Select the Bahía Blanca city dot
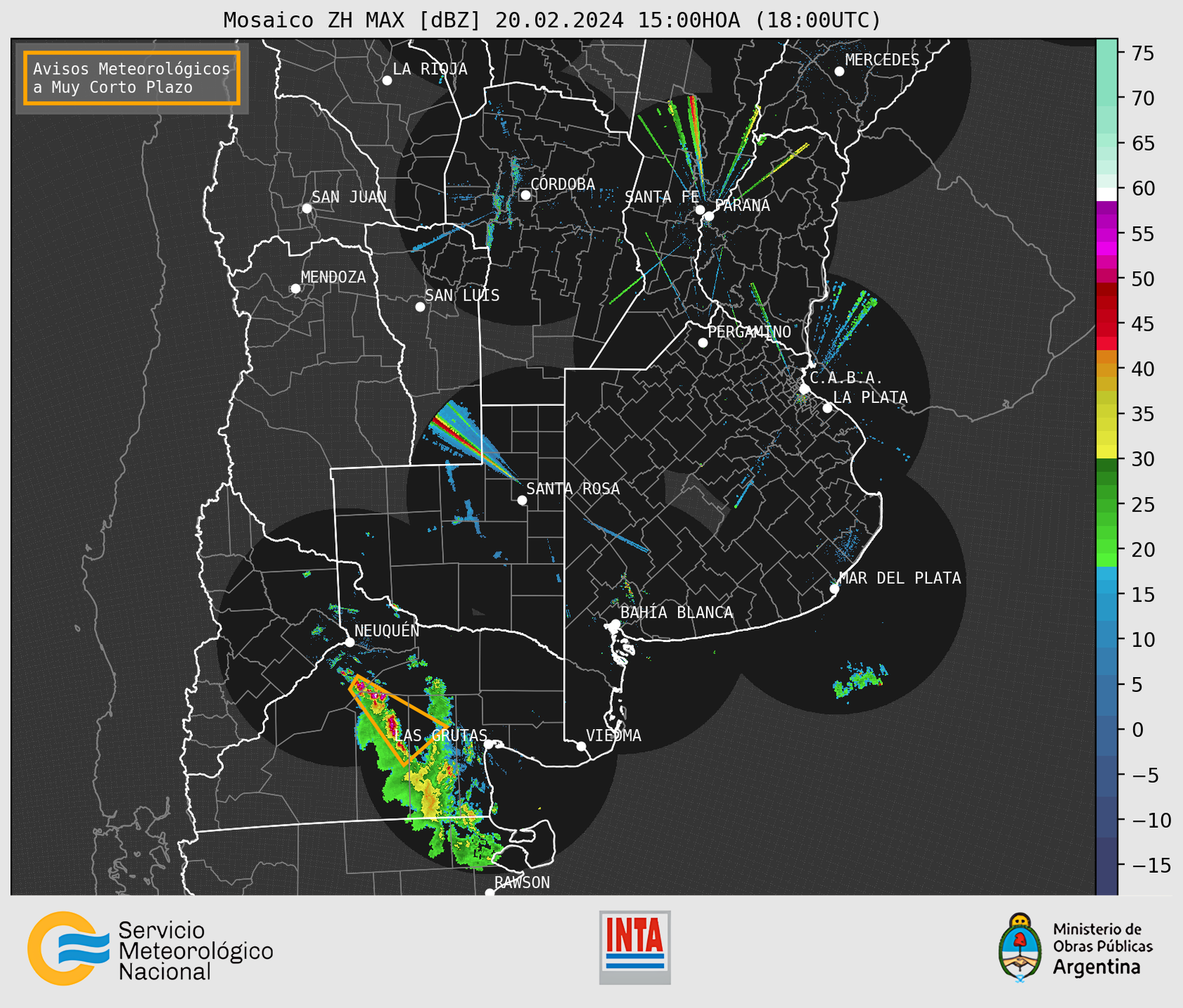This screenshot has height=1008, width=1183. (x=615, y=624)
